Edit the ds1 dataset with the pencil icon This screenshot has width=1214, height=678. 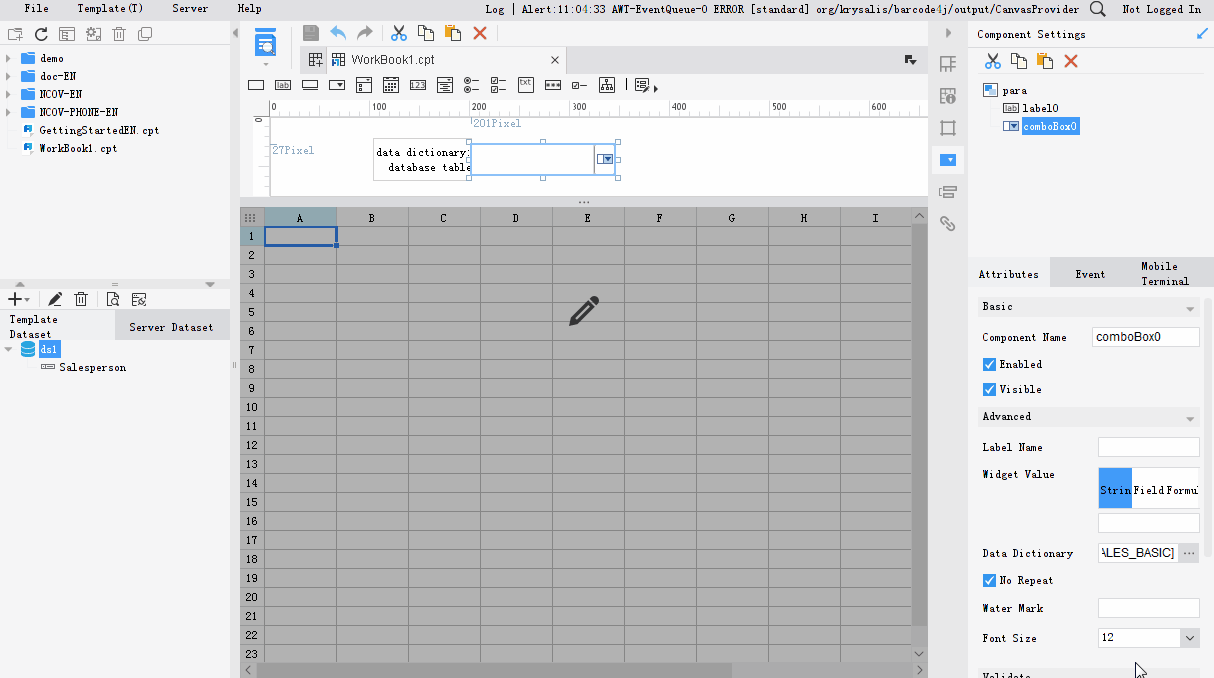coord(55,298)
